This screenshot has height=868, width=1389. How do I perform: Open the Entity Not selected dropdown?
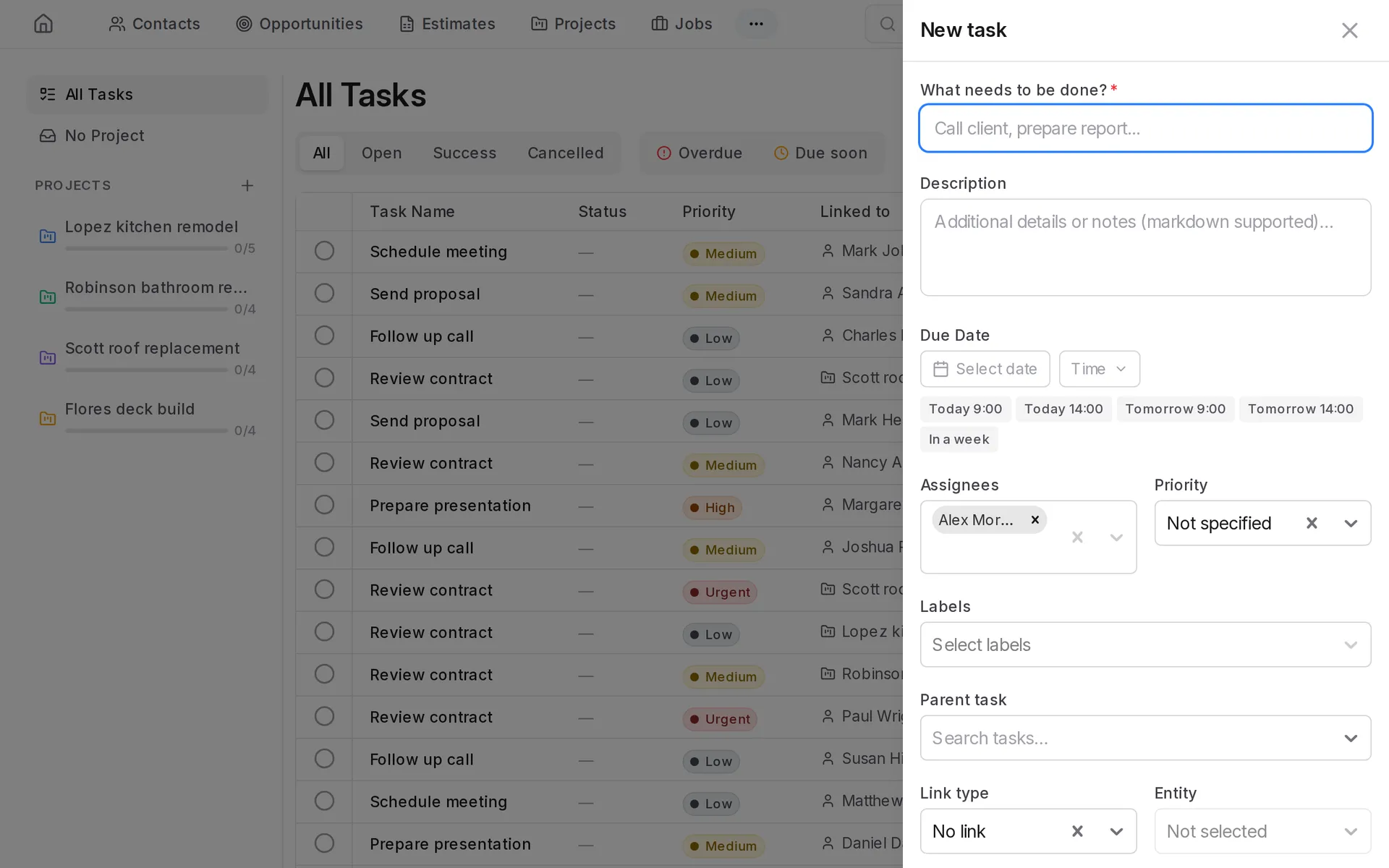(1262, 831)
